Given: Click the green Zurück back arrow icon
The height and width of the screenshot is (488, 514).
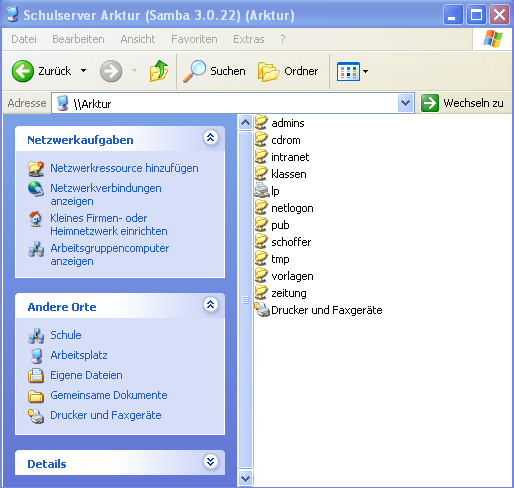Looking at the screenshot, I should tap(23, 71).
